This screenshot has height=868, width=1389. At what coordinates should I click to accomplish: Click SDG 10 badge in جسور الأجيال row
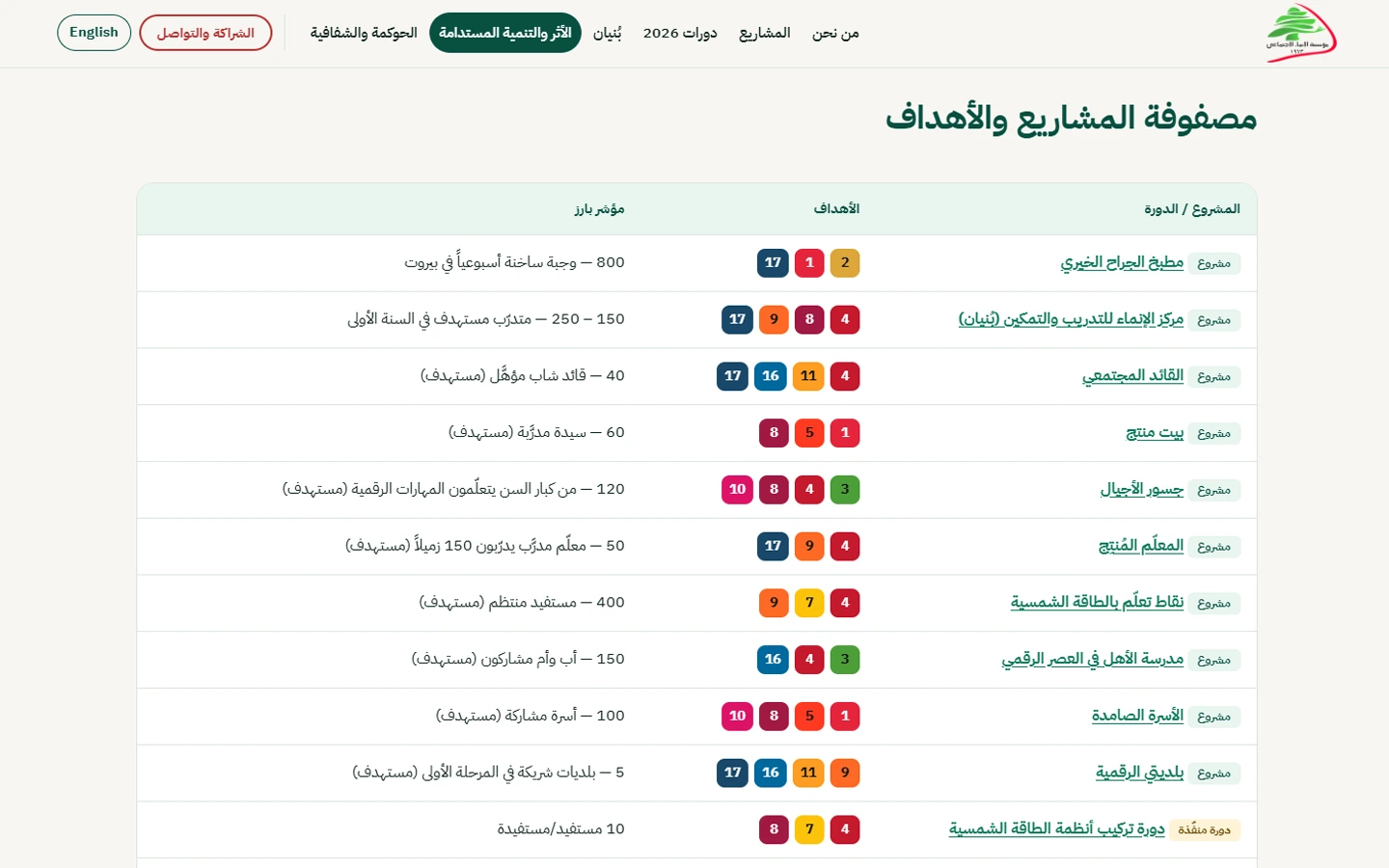pos(738,490)
